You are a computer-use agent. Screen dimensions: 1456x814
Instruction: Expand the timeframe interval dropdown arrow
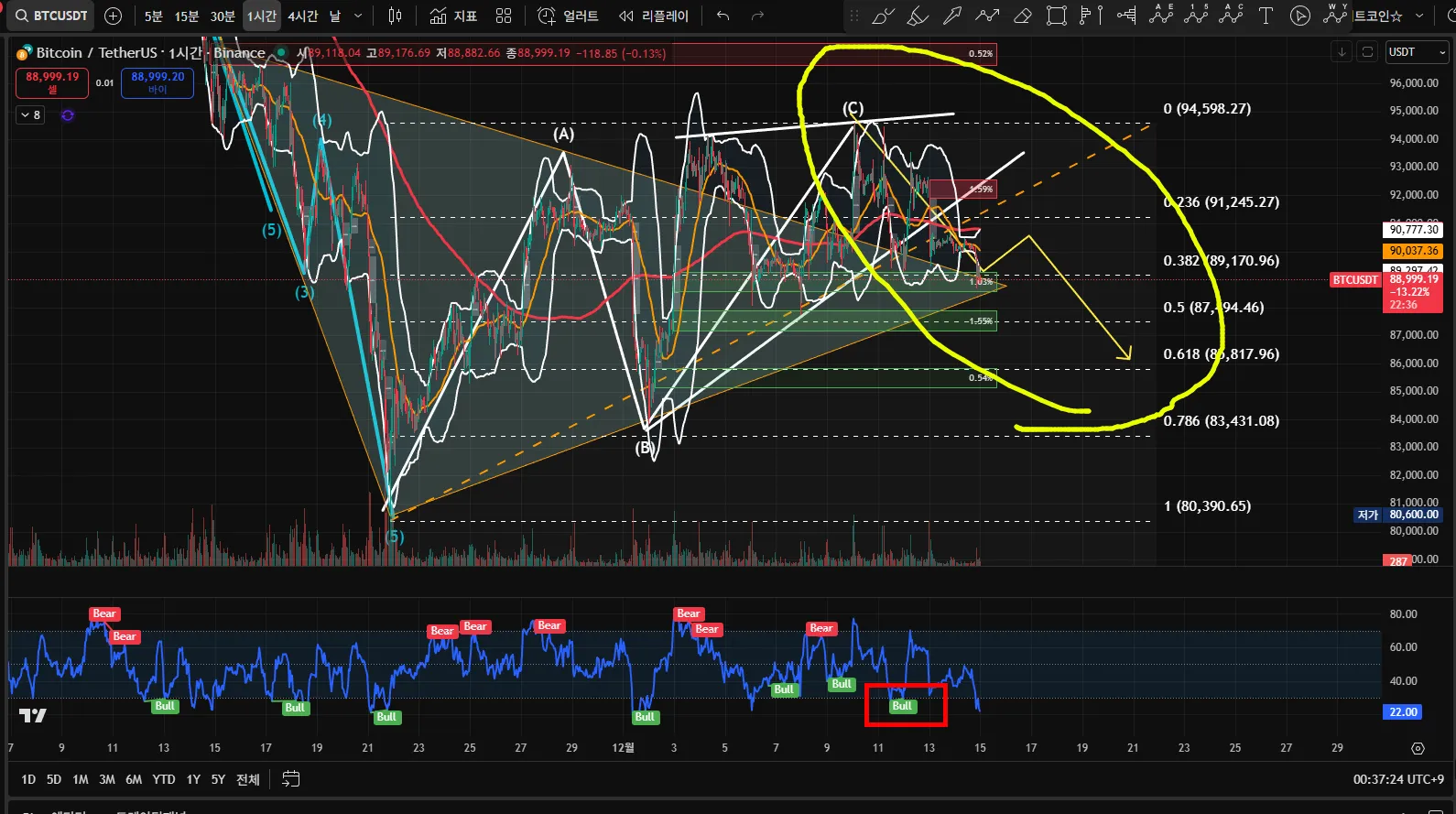point(358,16)
